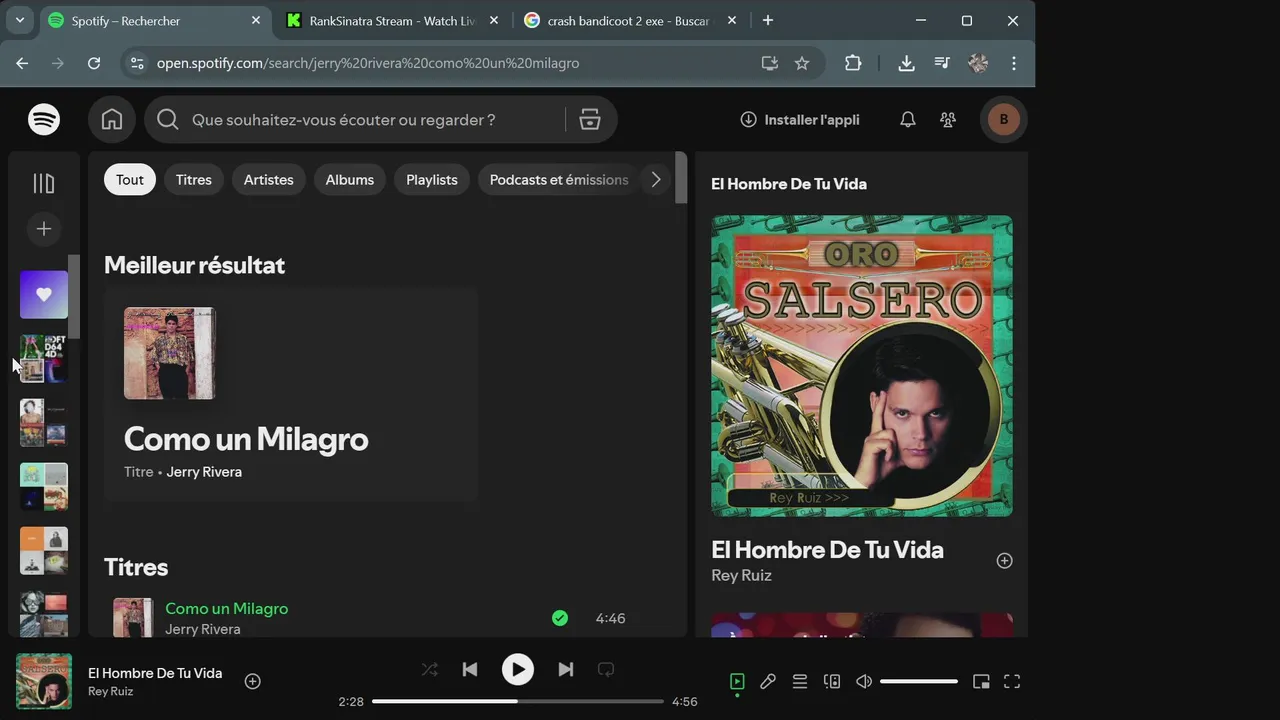
Task: Open the mini player
Action: click(981, 682)
